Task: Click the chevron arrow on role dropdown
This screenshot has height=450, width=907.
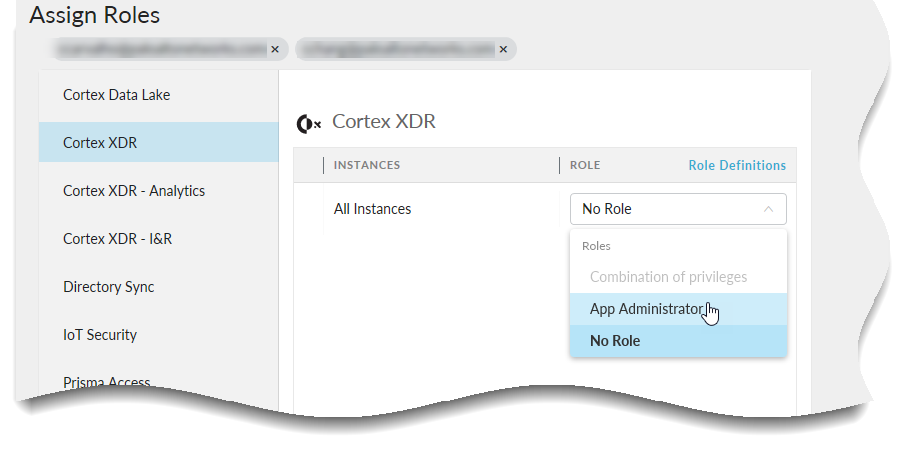Action: pos(768,209)
